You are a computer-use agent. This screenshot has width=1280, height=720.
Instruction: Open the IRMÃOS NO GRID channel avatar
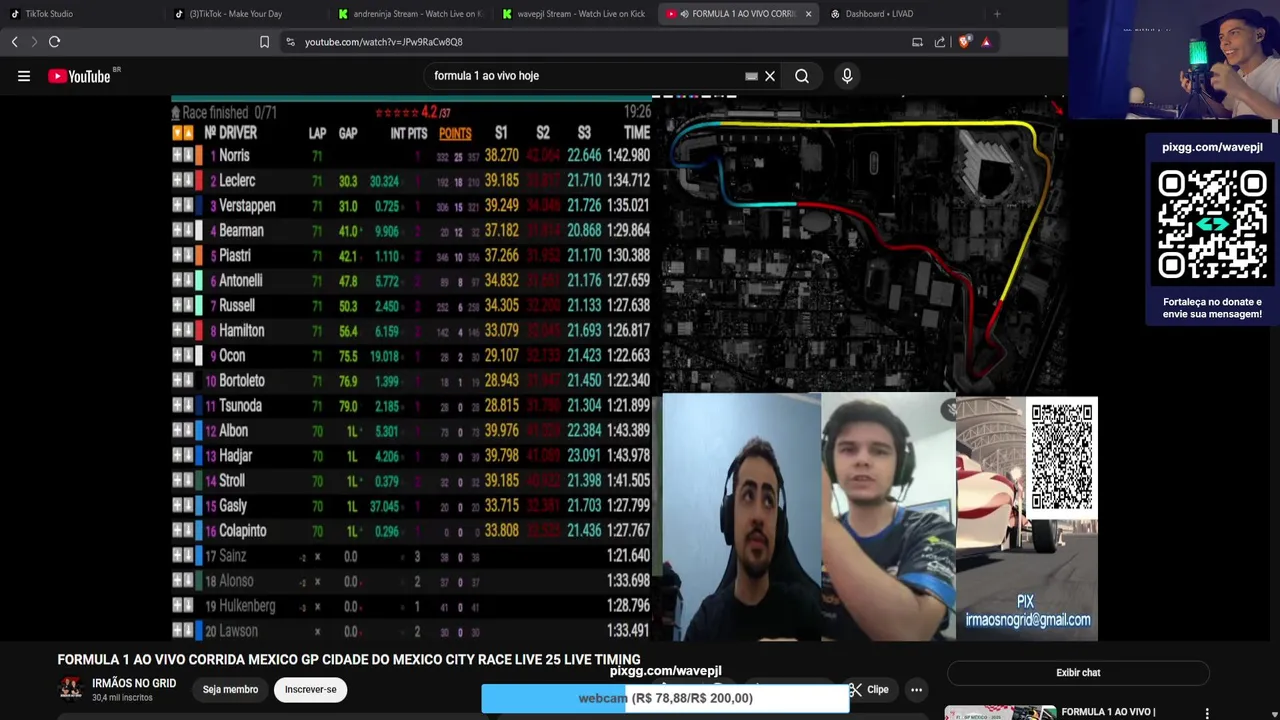[71, 689]
